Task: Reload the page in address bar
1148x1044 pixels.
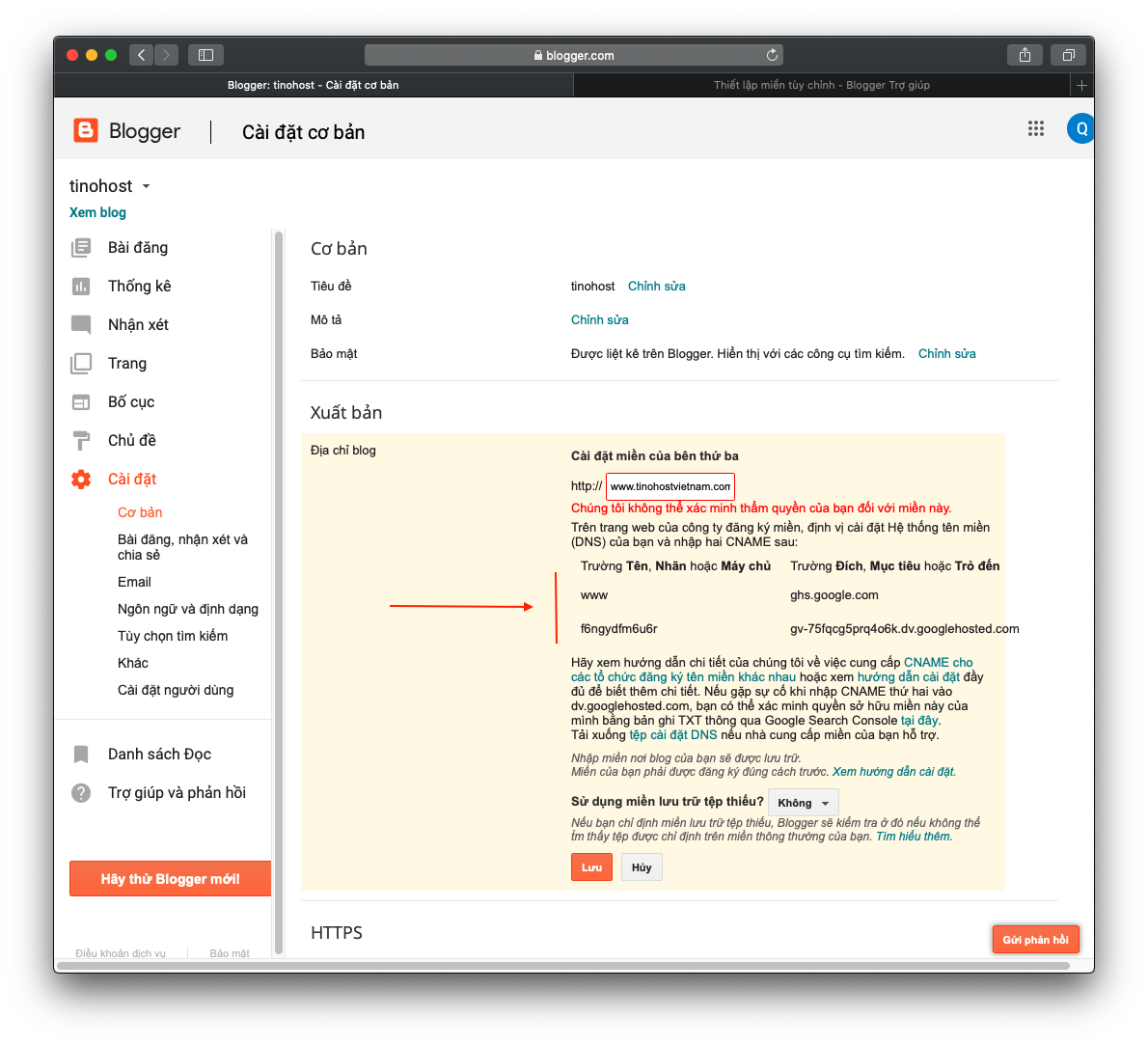Action: tap(772, 55)
